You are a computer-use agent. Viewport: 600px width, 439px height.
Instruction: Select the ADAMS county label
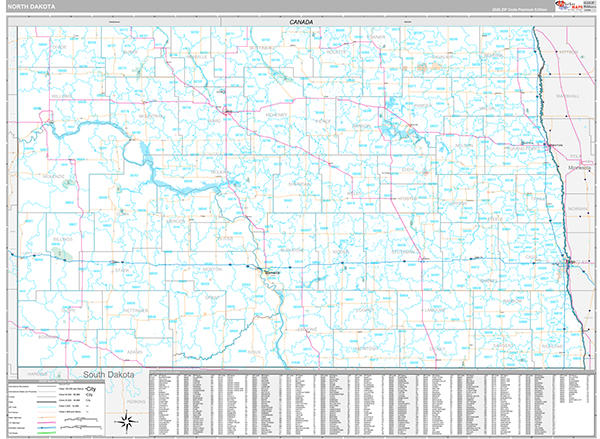pyautogui.click(x=135, y=352)
